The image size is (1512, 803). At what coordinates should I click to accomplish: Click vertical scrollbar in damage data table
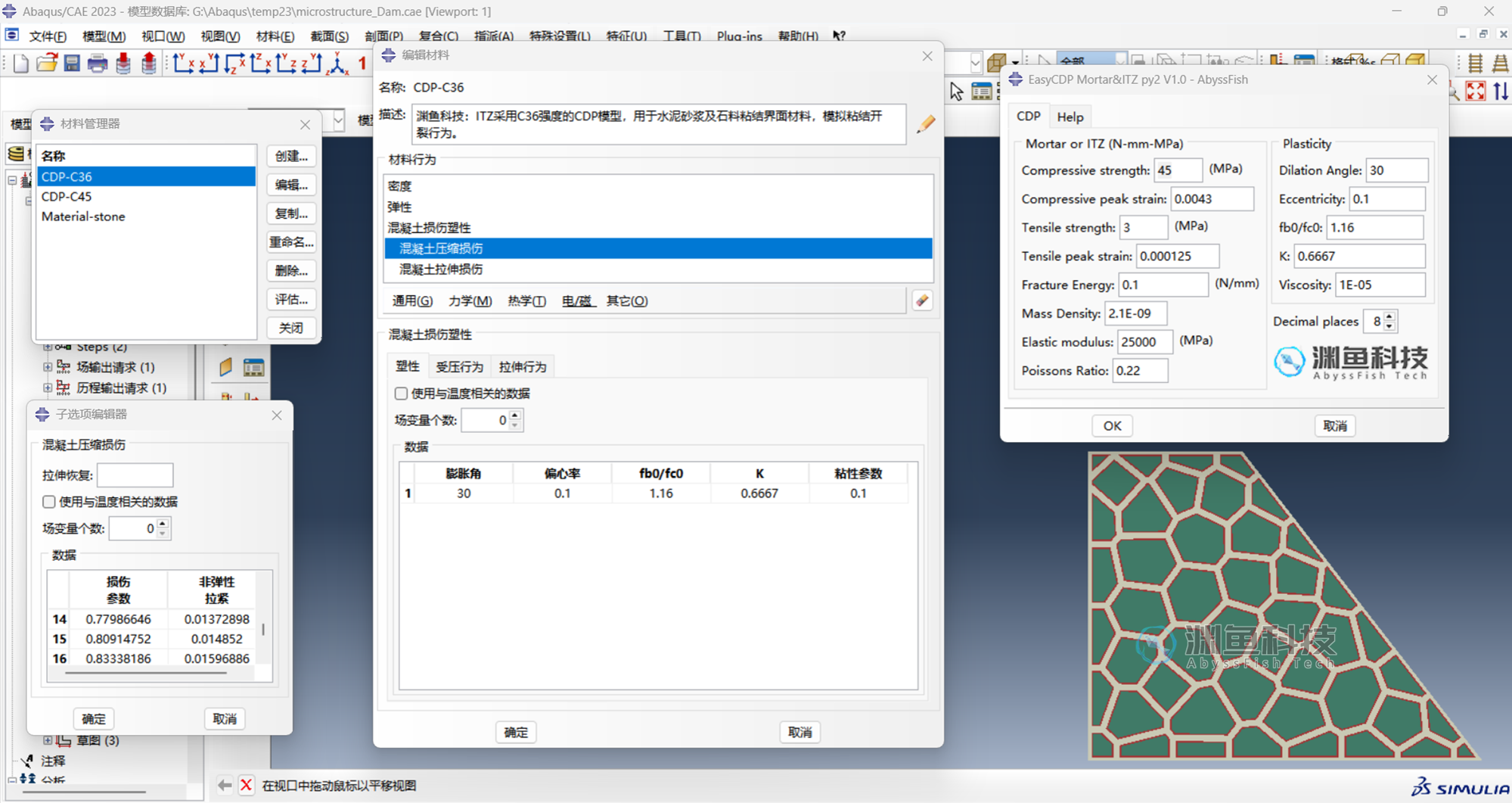(263, 629)
